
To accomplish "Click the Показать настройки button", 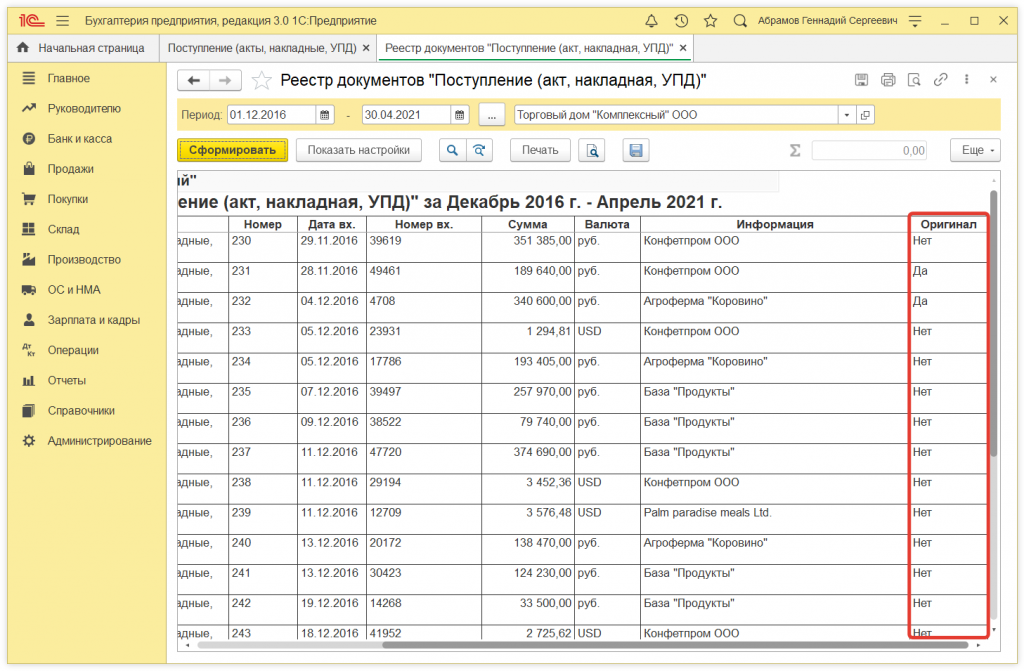I will click(x=358, y=150).
